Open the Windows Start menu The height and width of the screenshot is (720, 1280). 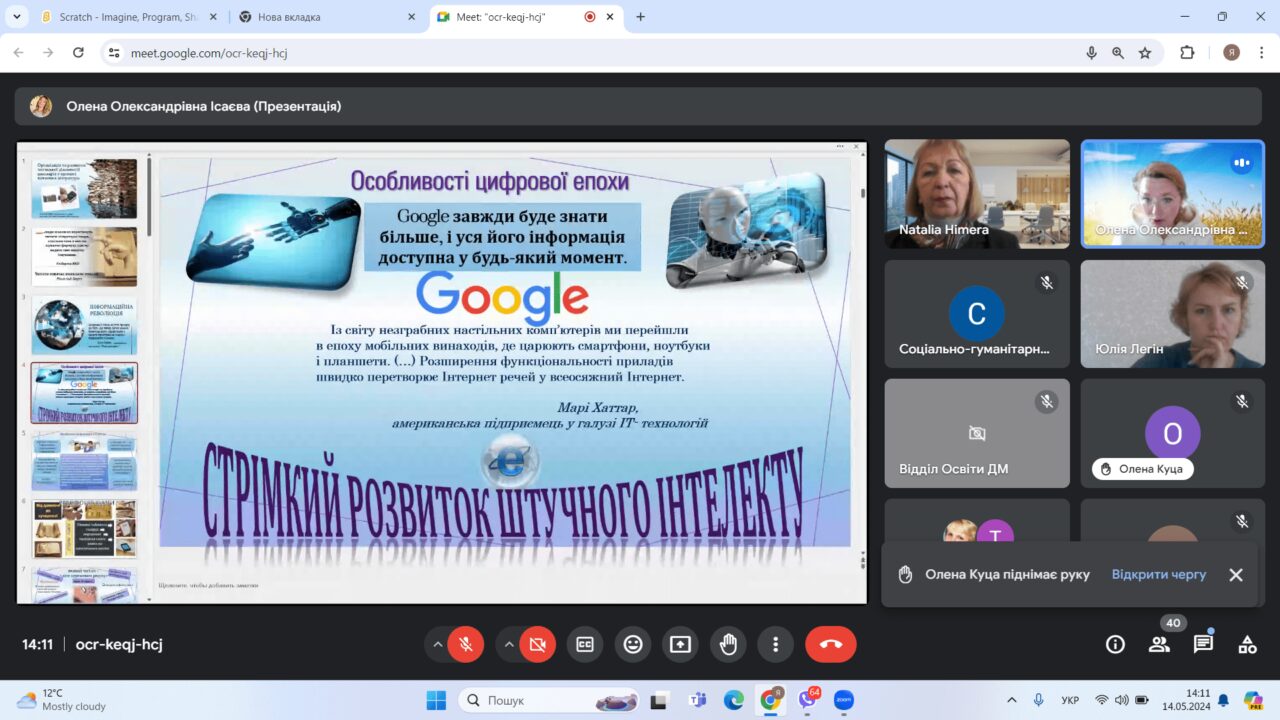click(435, 700)
